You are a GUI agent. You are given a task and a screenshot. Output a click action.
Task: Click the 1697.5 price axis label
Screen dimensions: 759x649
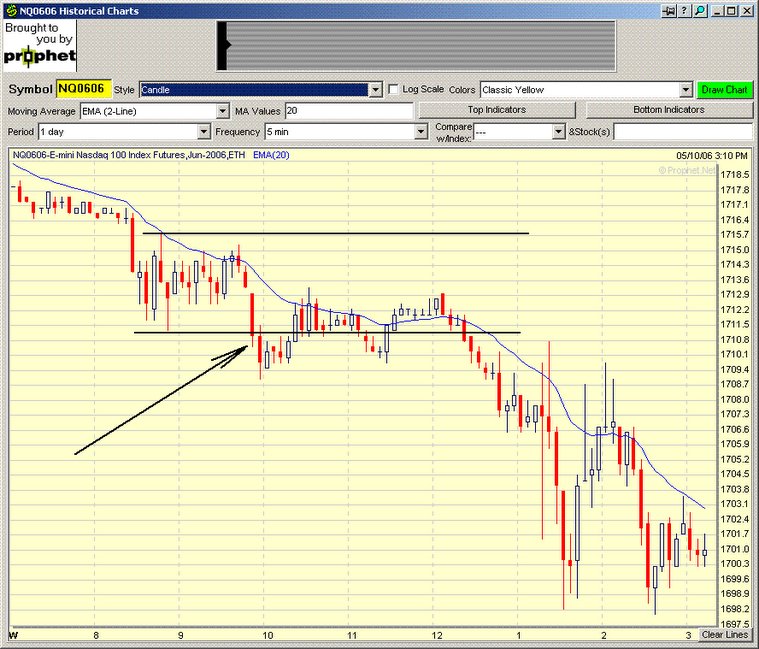735,624
